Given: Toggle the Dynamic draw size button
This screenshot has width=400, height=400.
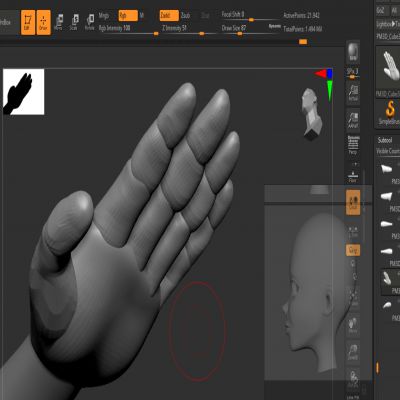Looking at the screenshot, I should (275, 26).
